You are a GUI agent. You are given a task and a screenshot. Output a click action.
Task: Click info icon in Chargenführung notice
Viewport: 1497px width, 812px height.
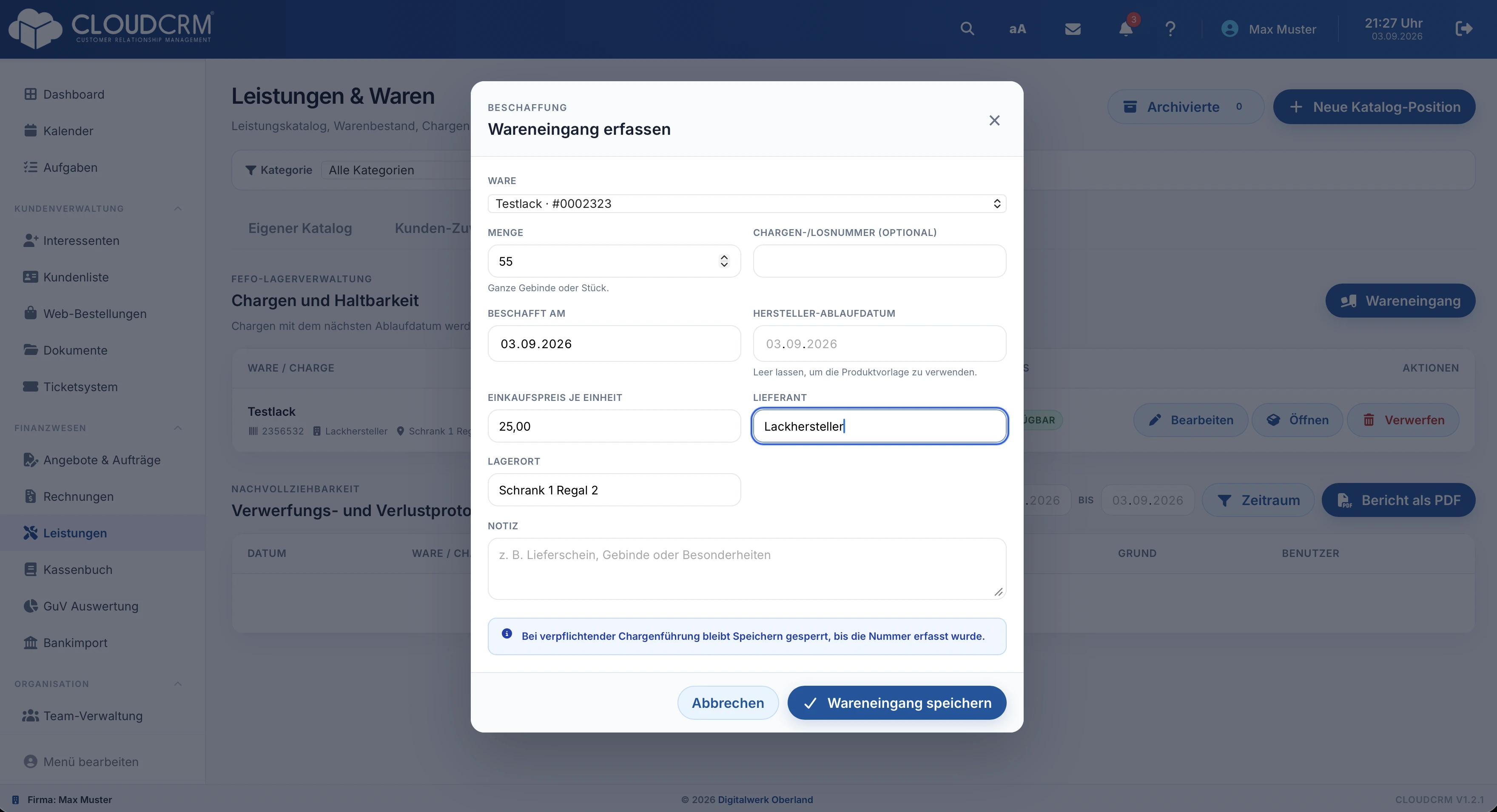pos(507,634)
